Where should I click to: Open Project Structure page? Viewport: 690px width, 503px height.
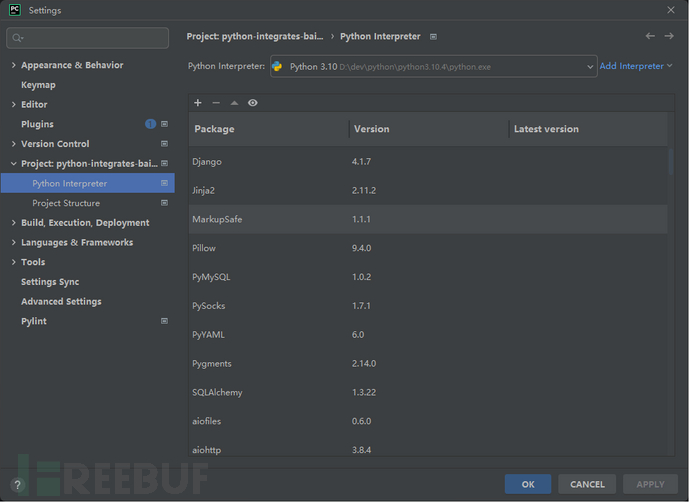pyautogui.click(x=66, y=203)
